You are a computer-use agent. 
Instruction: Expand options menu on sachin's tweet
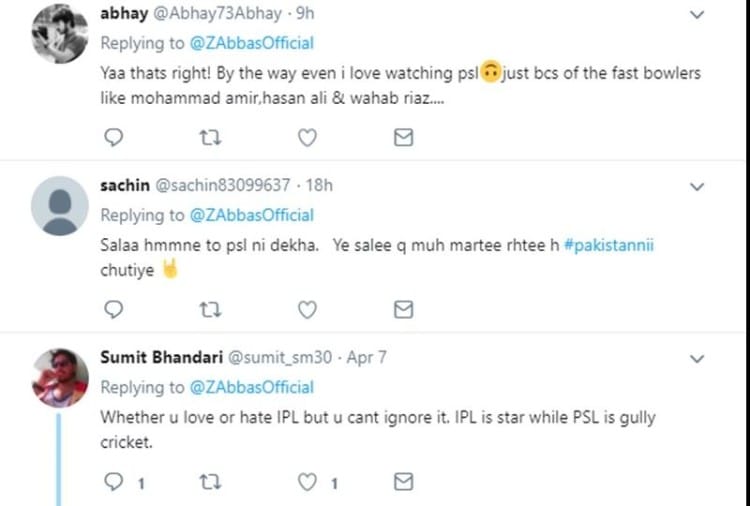[x=698, y=187]
